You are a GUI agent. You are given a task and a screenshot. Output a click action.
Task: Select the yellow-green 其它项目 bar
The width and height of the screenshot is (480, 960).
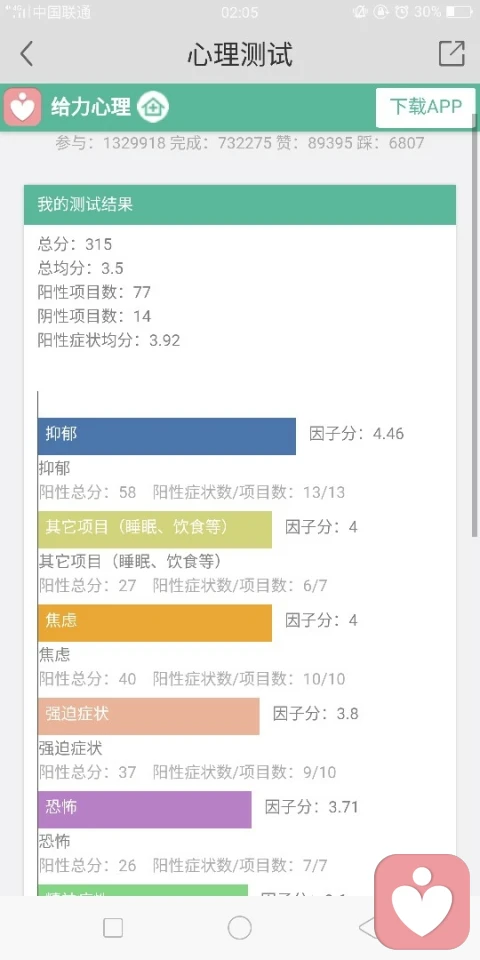coord(155,529)
